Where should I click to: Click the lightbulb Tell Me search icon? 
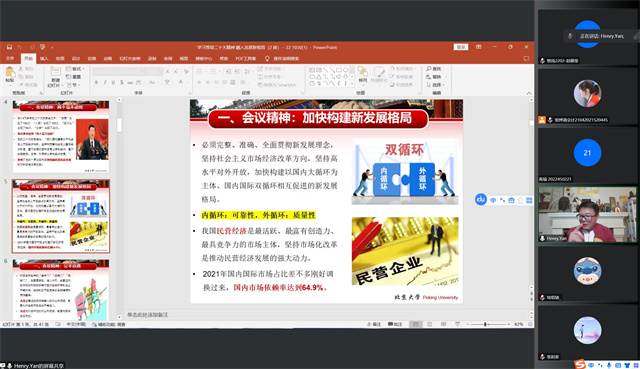267,58
